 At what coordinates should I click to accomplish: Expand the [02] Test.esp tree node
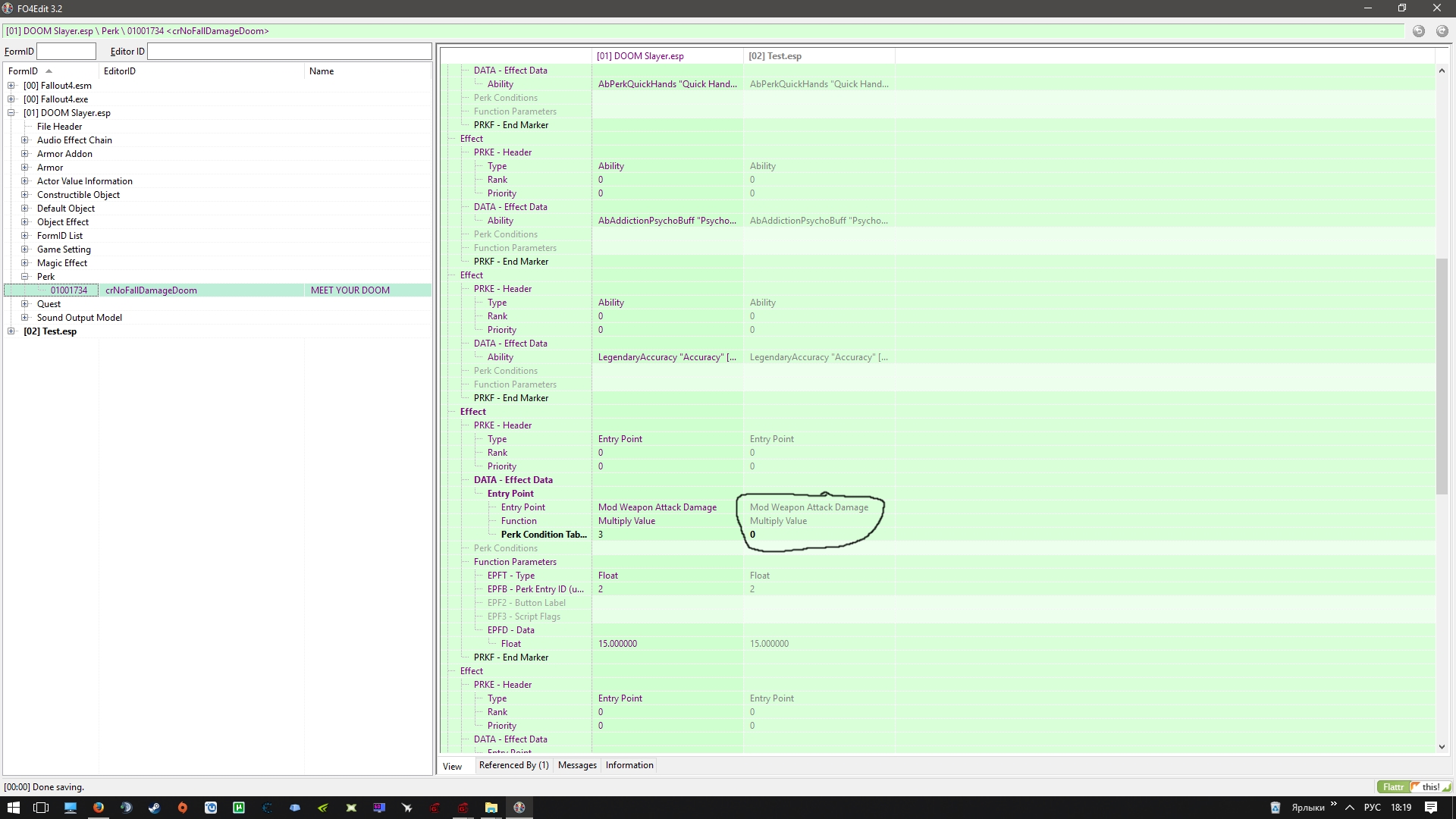pos(11,331)
